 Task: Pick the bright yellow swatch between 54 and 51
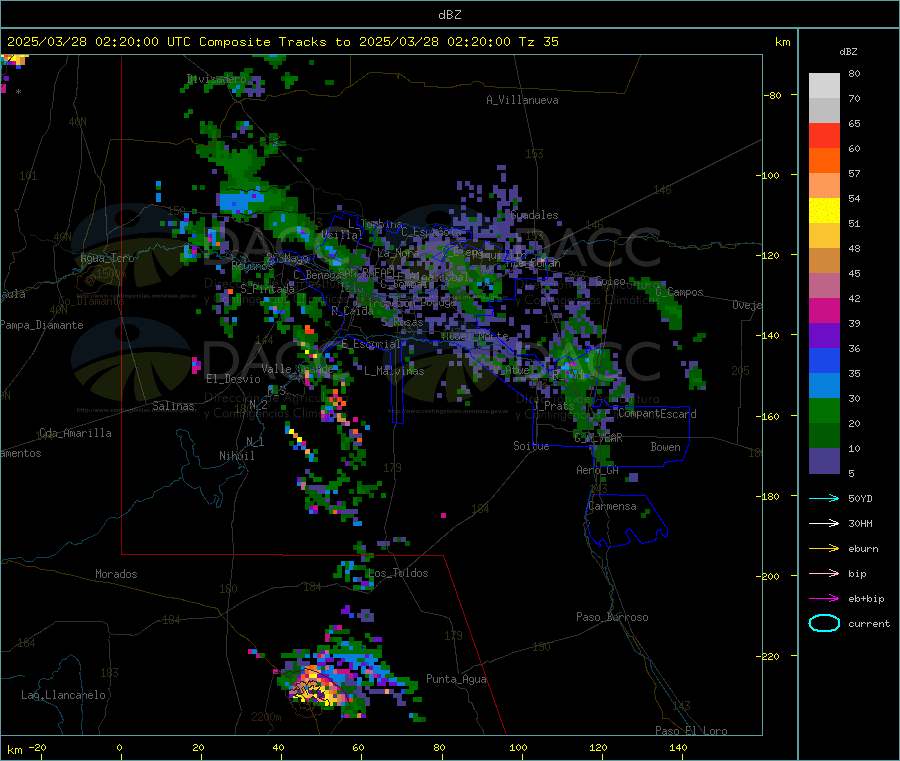(x=824, y=211)
